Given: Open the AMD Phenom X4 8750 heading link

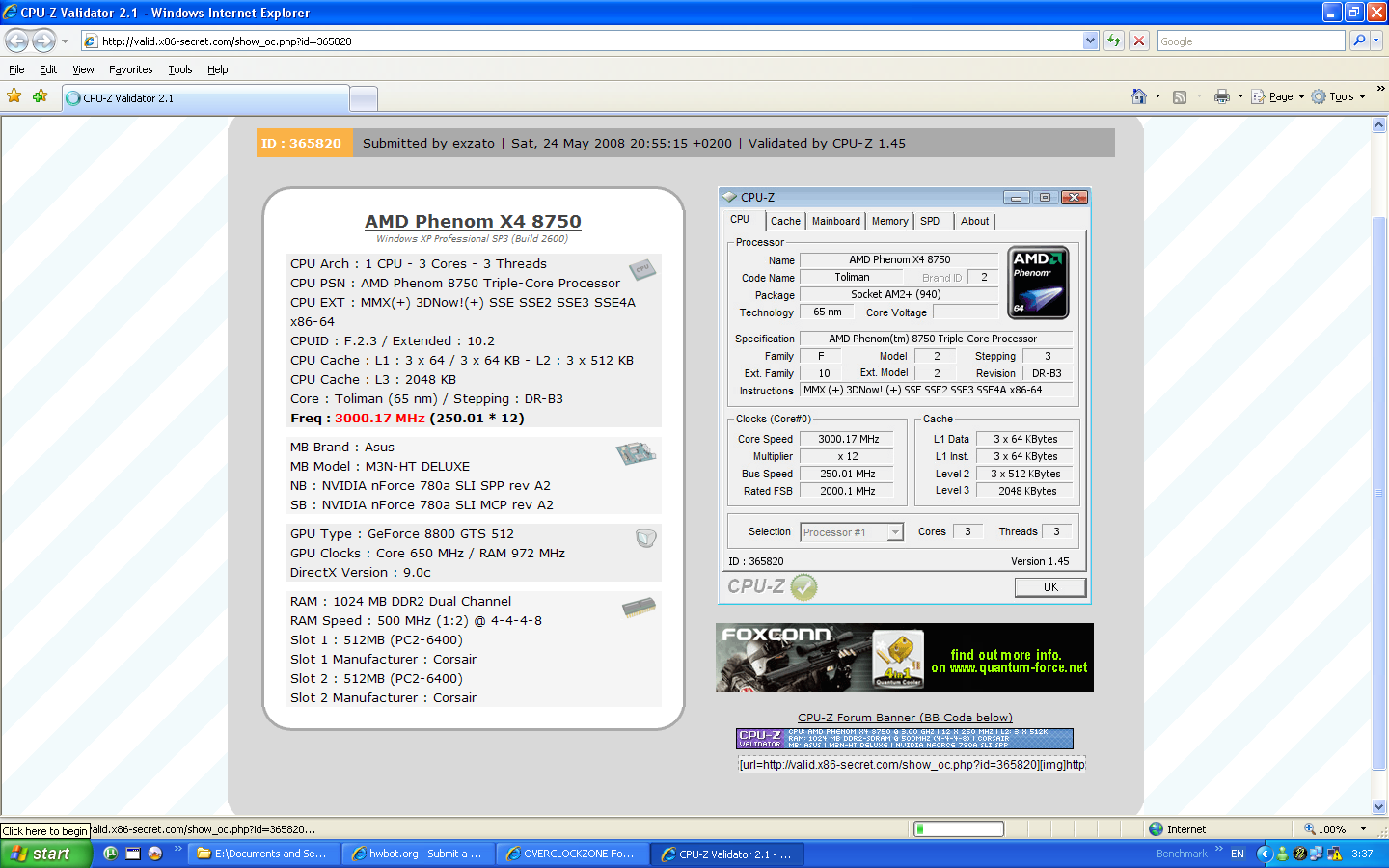Looking at the screenshot, I should click(x=473, y=221).
